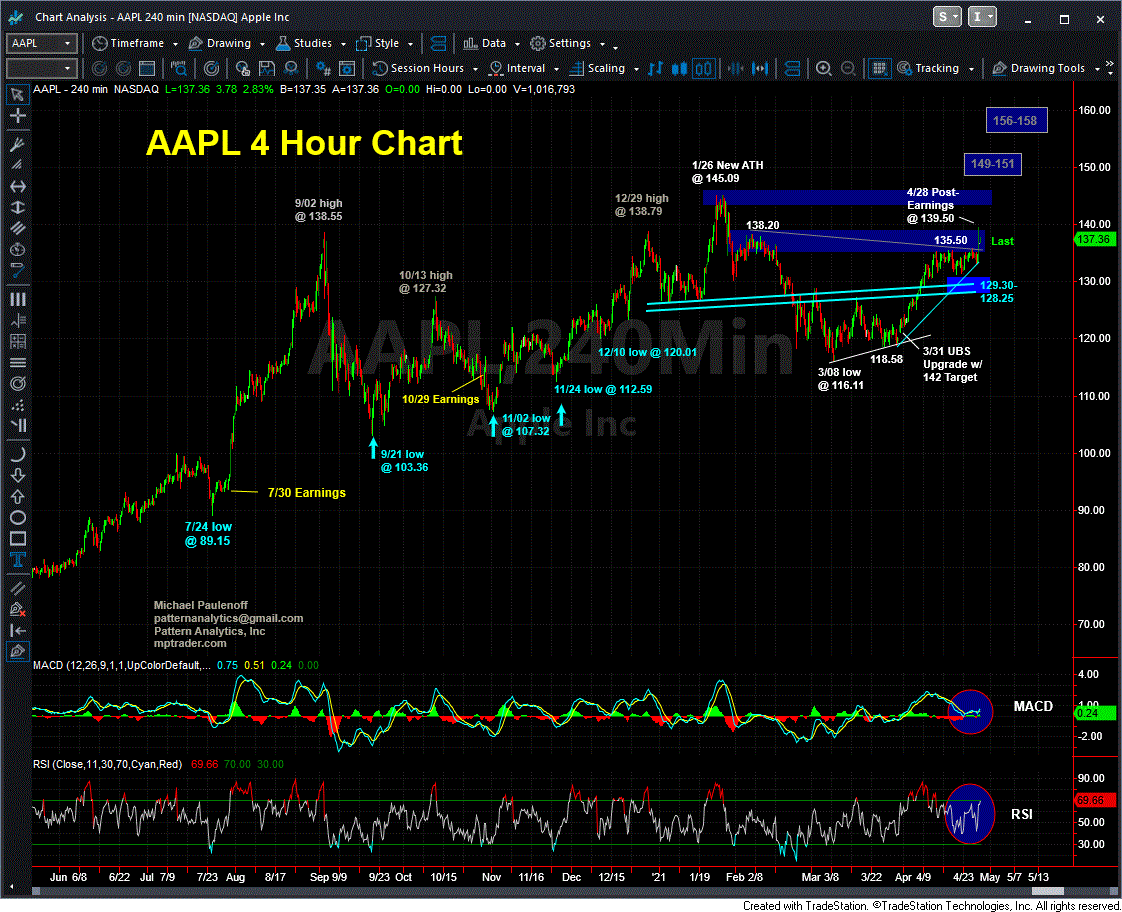Click the calendar icon in second toolbar row
This screenshot has height=912, width=1122.
click(147, 69)
